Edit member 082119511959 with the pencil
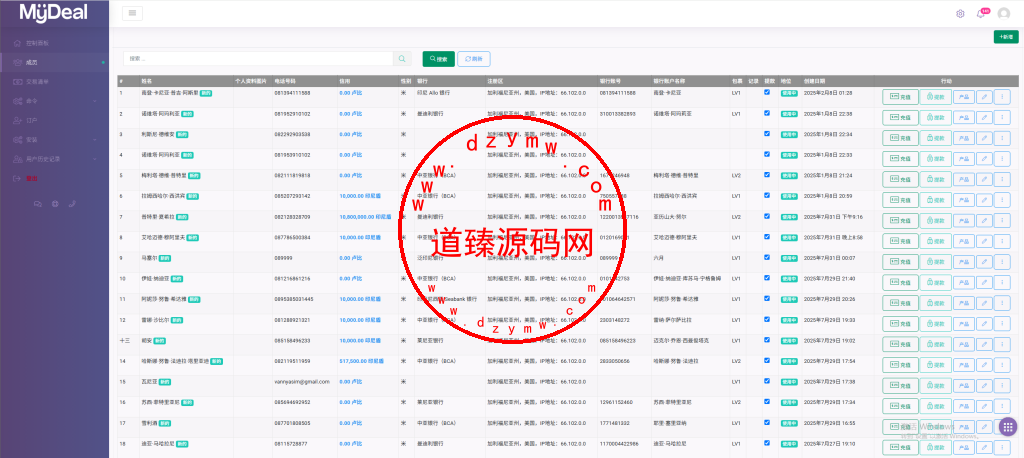Viewport: 1024px width, 458px height. tap(984, 365)
